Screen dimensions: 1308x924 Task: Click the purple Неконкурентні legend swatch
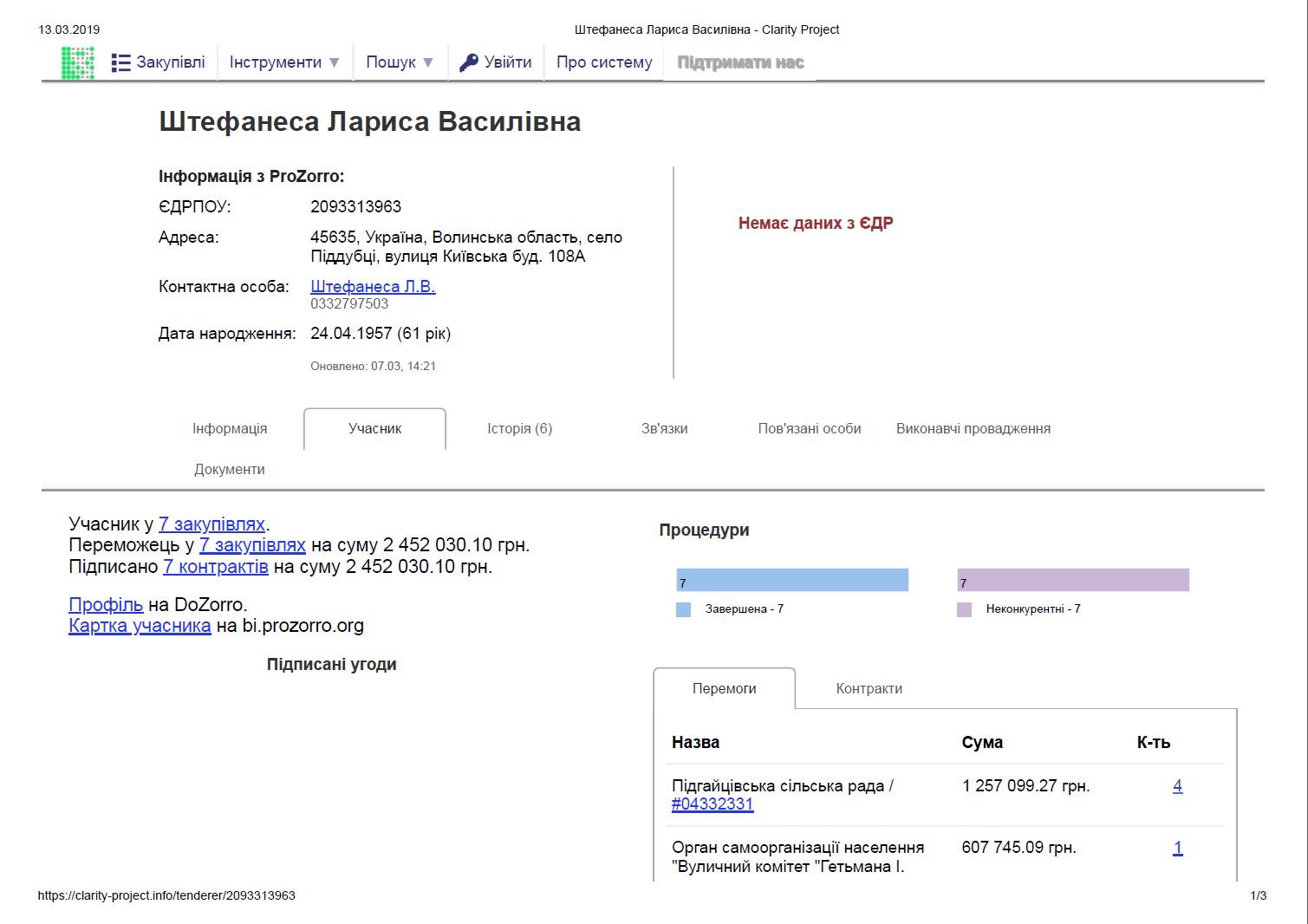(x=964, y=609)
